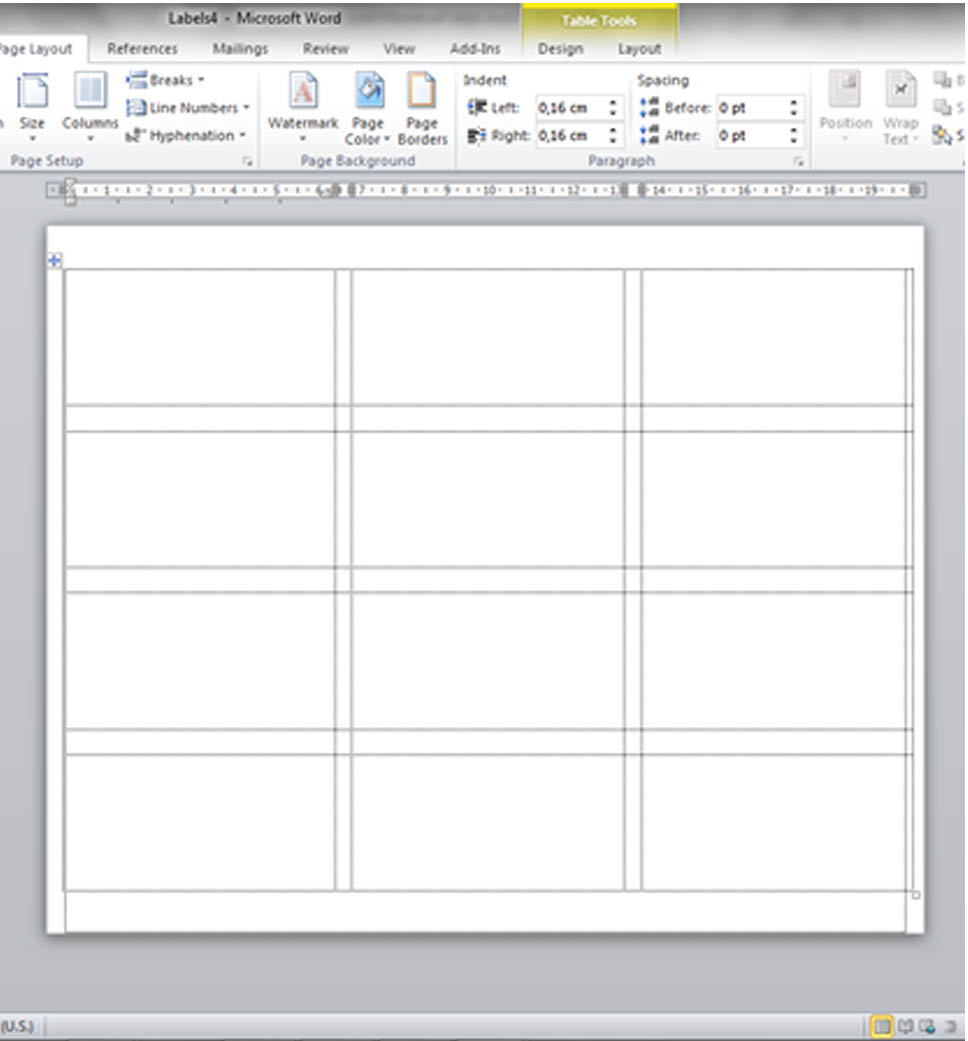The image size is (968, 1041).
Task: Decrease Spacing After with spinner down arrow
Action: [794, 141]
